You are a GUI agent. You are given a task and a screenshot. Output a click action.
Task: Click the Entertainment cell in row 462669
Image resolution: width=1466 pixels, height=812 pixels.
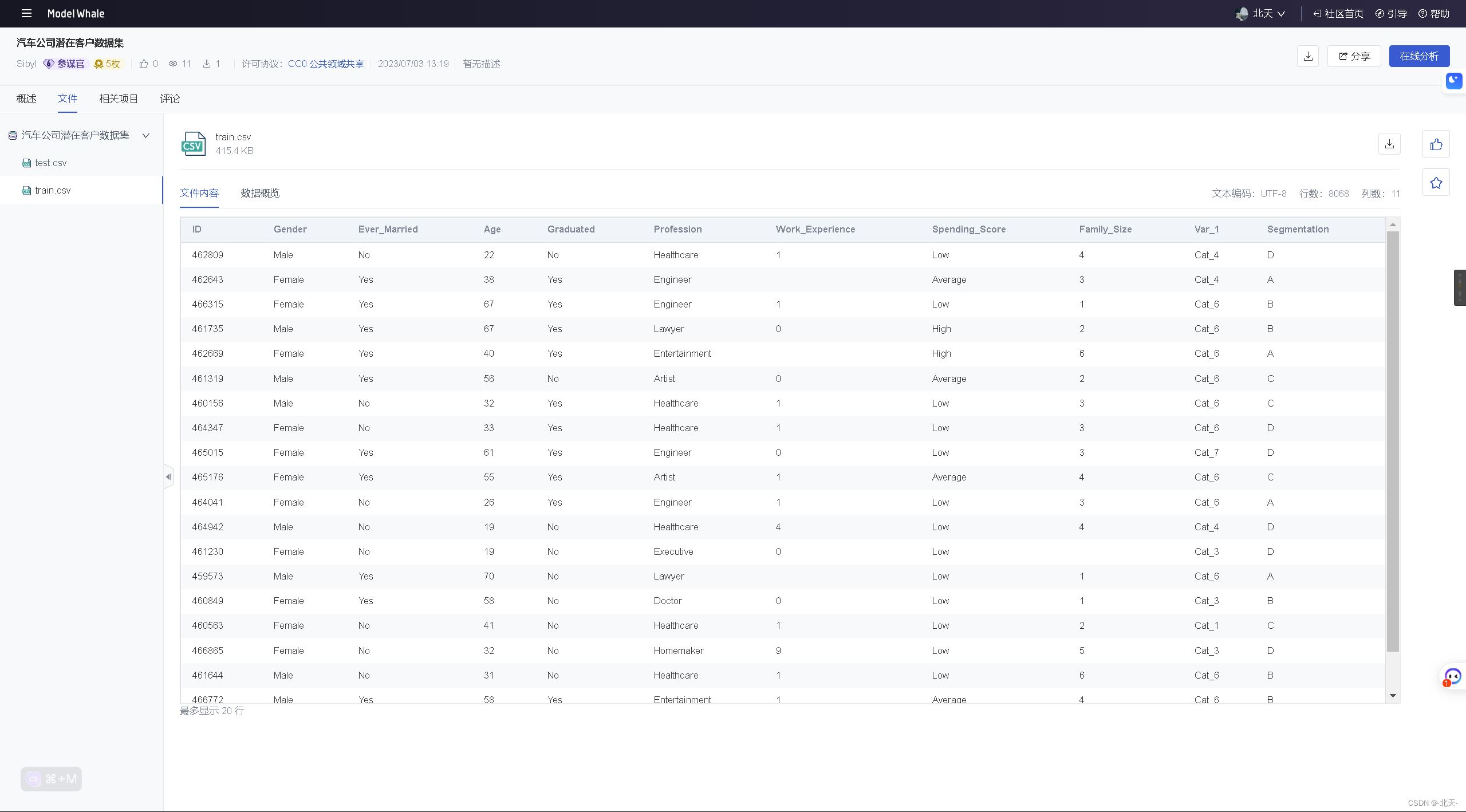tap(682, 353)
